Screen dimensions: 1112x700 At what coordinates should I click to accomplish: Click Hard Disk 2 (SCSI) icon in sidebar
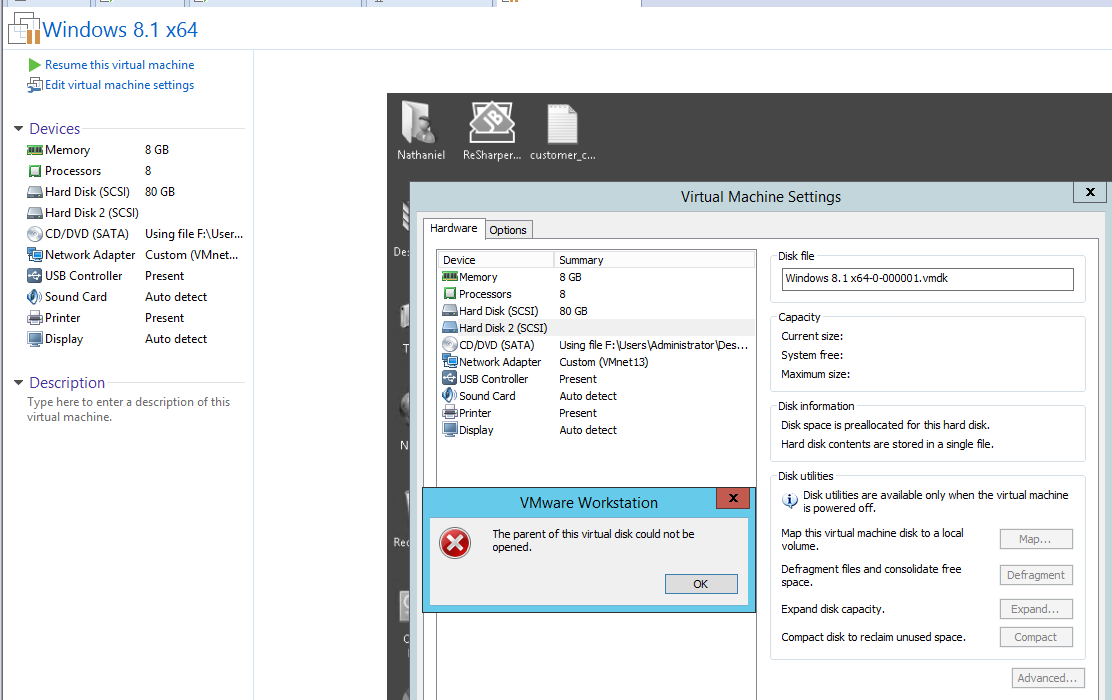click(35, 213)
